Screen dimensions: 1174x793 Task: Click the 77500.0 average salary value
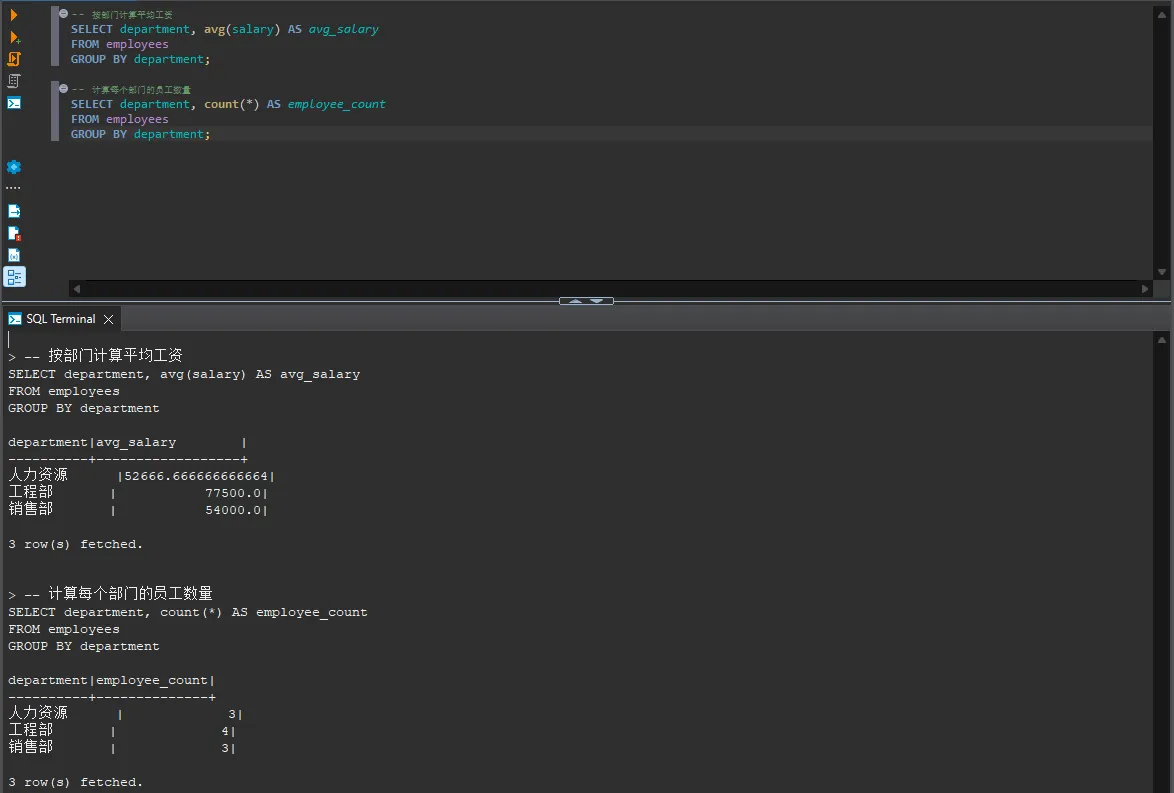point(234,493)
